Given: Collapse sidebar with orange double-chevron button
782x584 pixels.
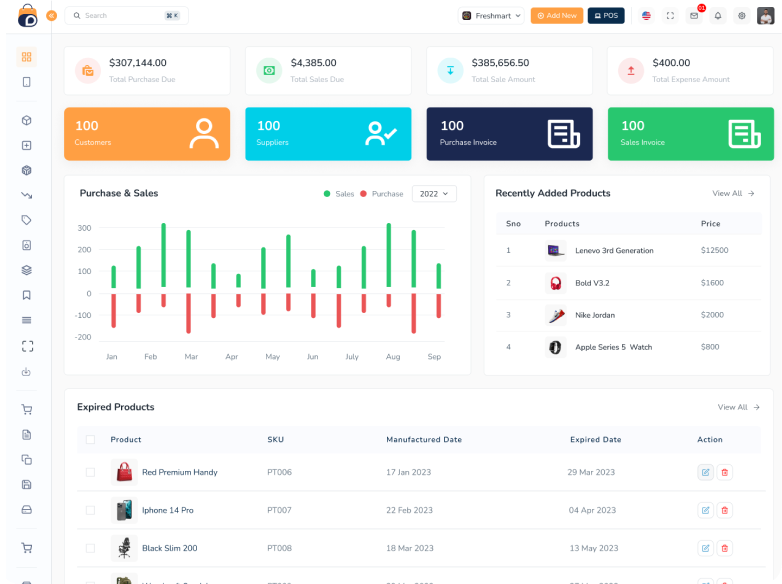Looking at the screenshot, I should pyautogui.click(x=51, y=16).
